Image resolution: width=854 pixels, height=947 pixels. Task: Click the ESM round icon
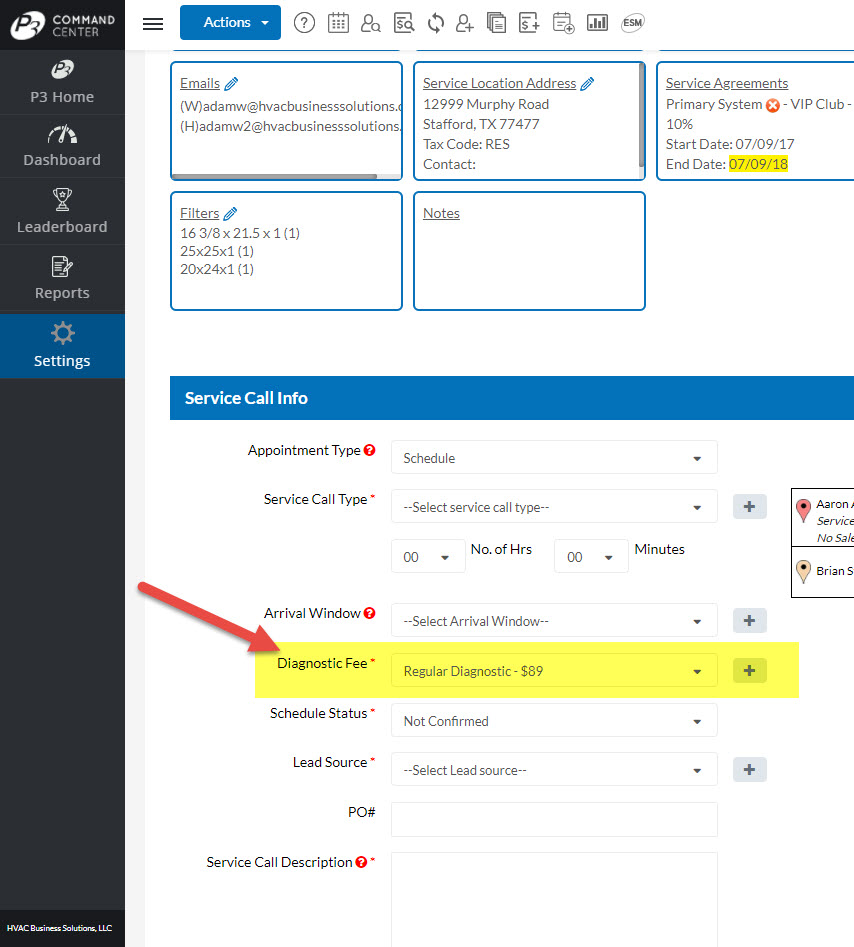(x=632, y=23)
